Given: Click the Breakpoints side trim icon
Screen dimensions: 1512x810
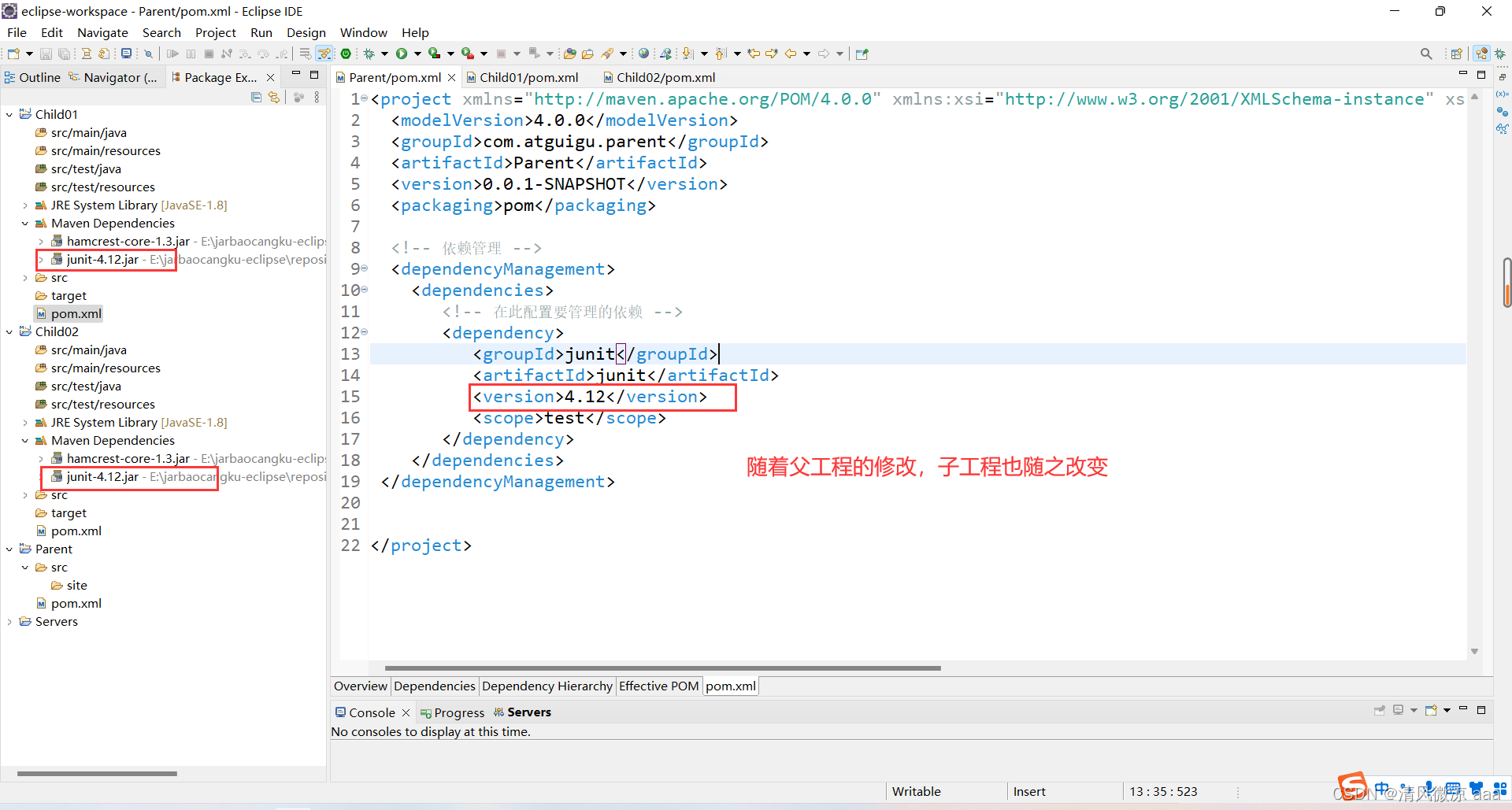Looking at the screenshot, I should [x=1503, y=112].
